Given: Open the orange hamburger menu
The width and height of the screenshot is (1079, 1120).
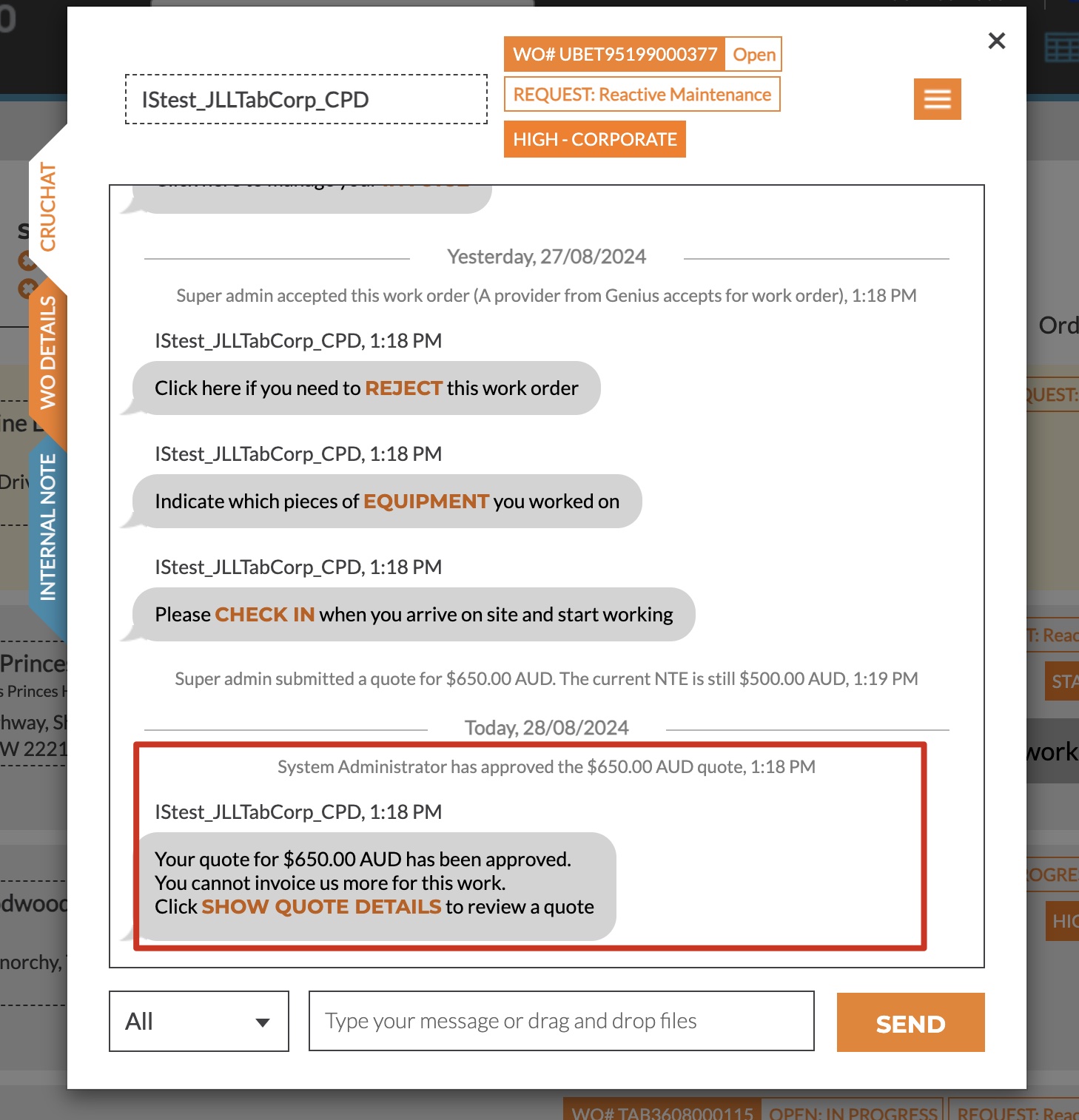Looking at the screenshot, I should pyautogui.click(x=937, y=99).
